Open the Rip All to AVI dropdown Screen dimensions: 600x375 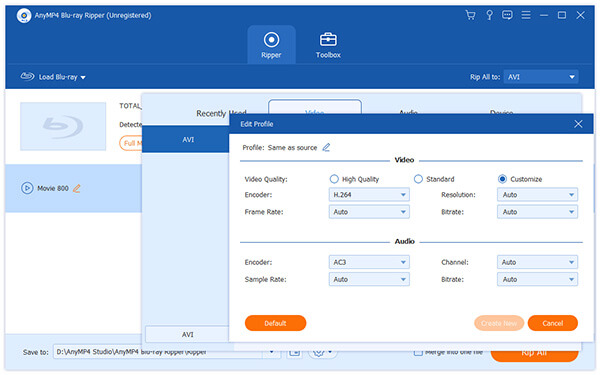(541, 77)
